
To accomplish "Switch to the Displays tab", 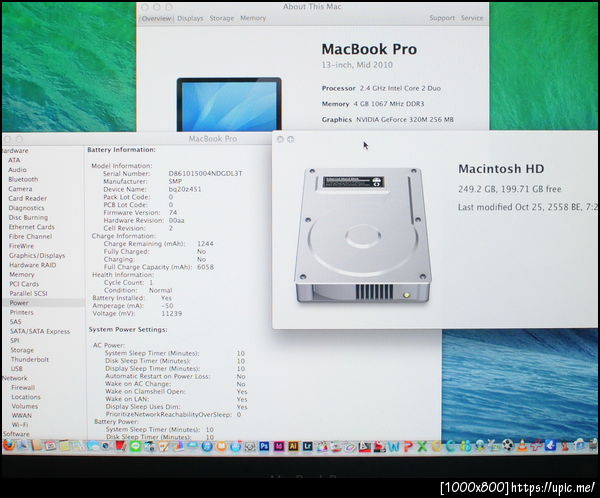I will point(191,18).
